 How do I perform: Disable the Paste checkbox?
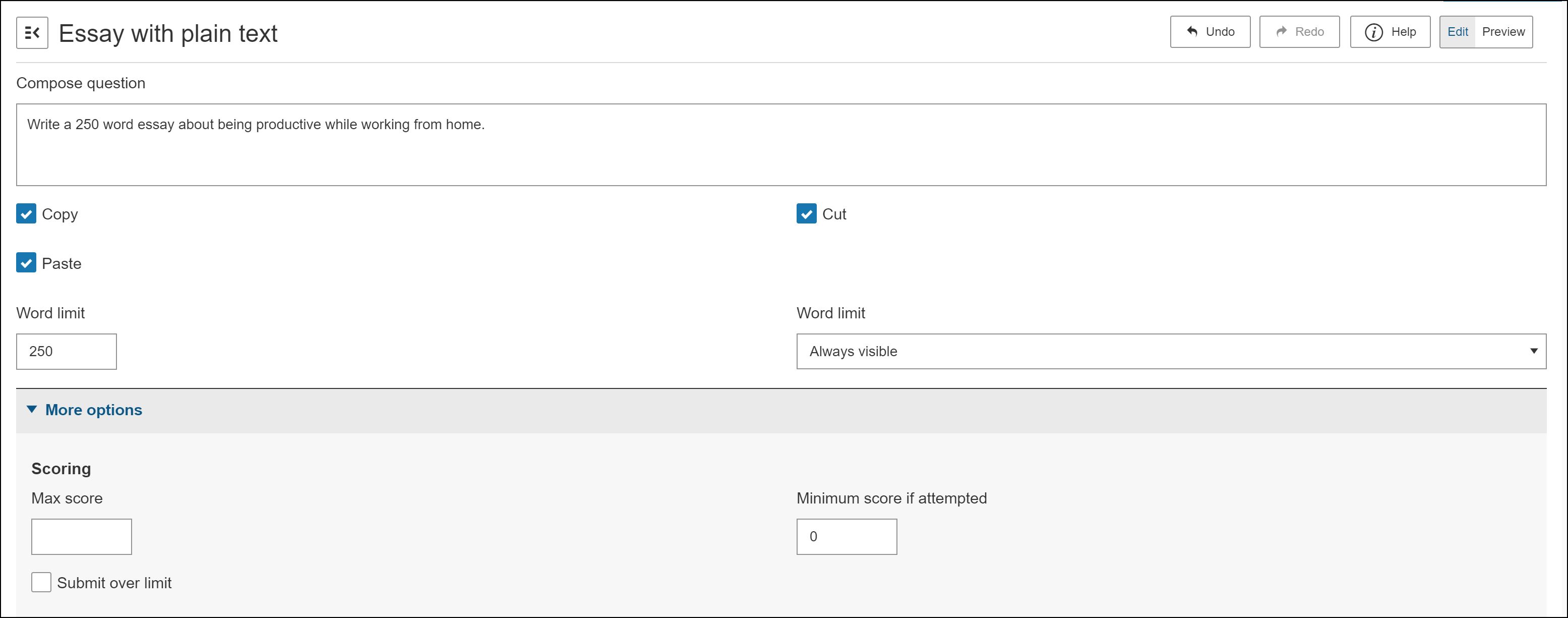tap(26, 263)
